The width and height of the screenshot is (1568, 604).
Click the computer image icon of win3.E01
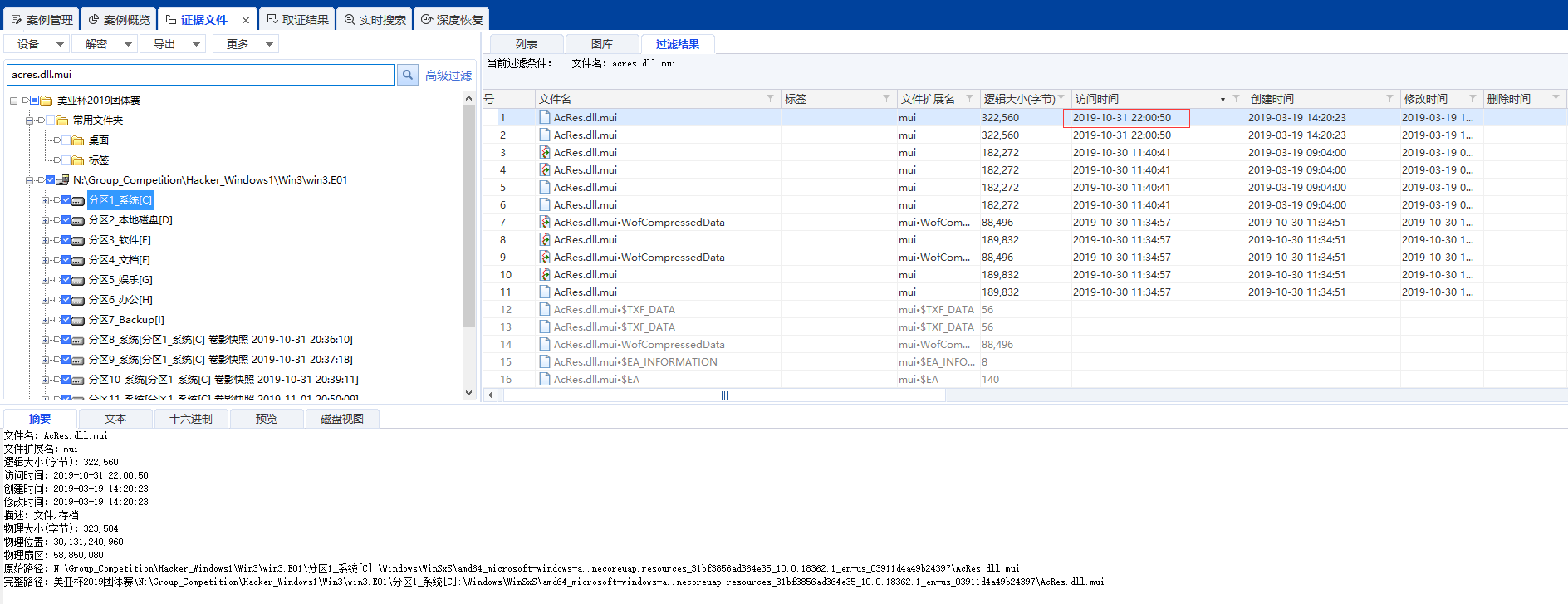62,180
